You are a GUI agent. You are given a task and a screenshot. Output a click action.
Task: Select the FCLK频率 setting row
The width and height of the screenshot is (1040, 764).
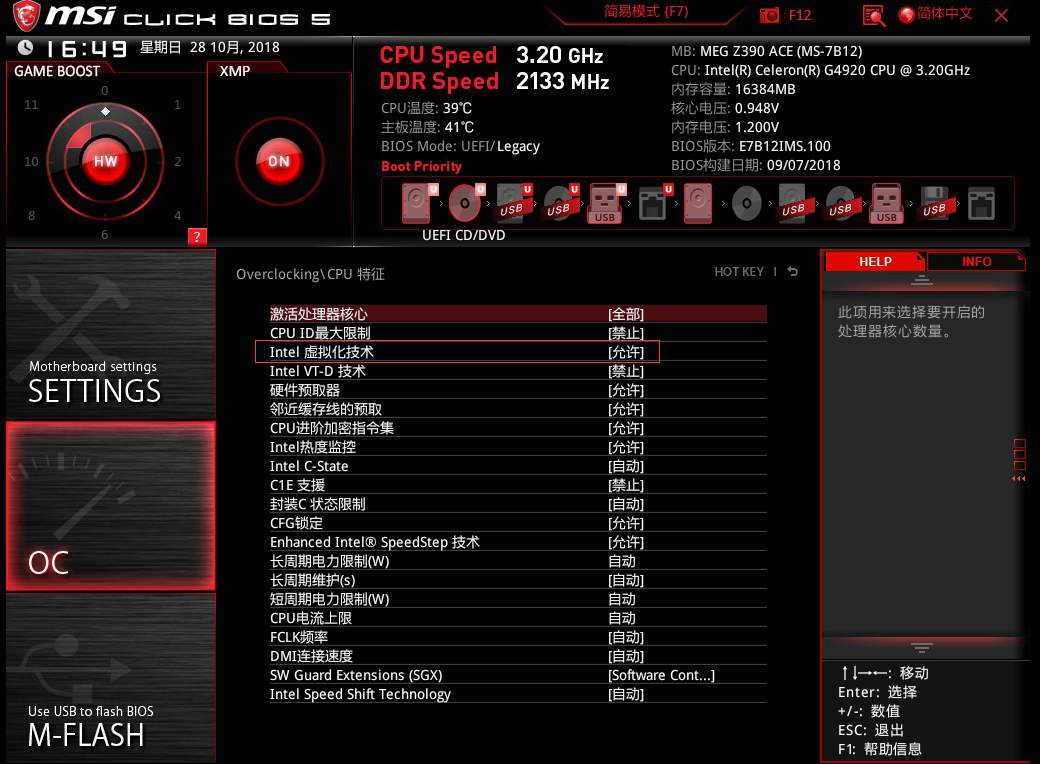518,637
